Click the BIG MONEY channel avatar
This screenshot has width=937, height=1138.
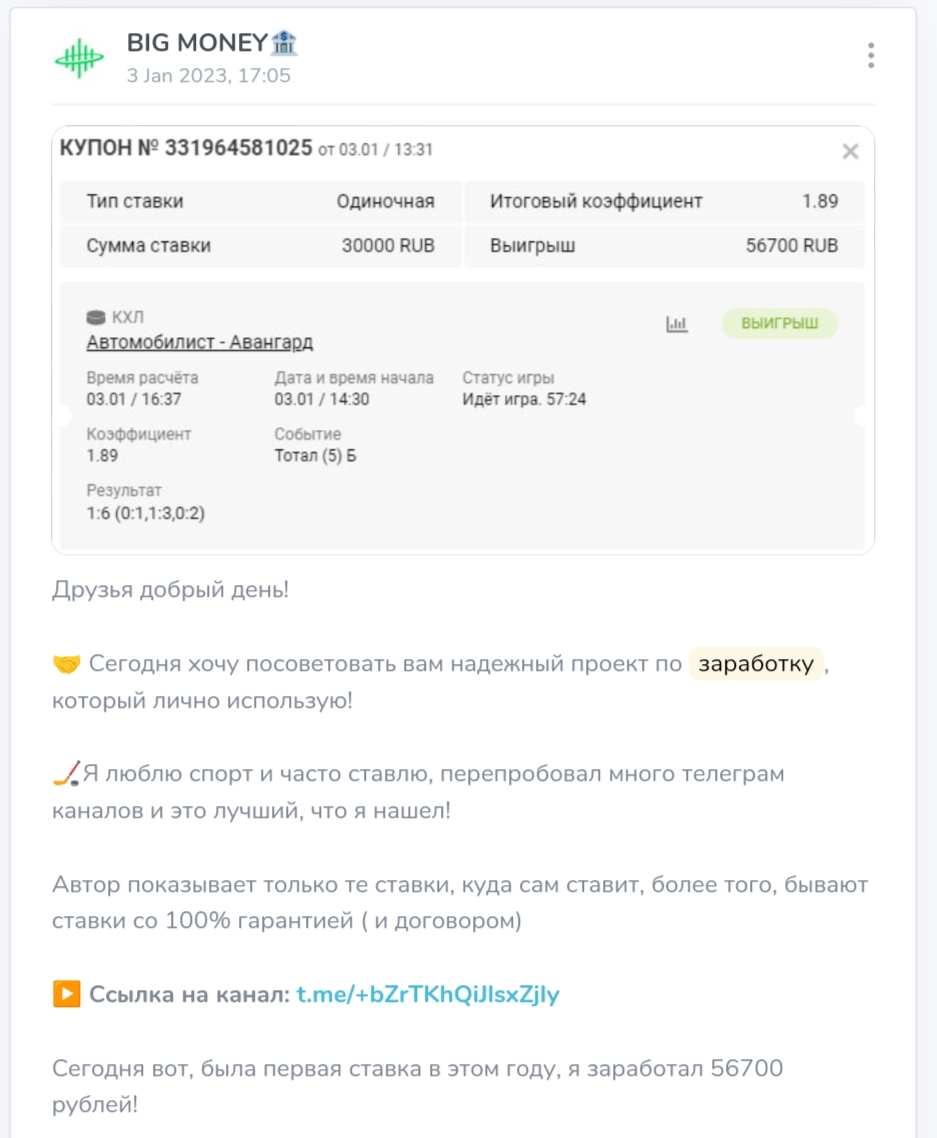pyautogui.click(x=78, y=59)
